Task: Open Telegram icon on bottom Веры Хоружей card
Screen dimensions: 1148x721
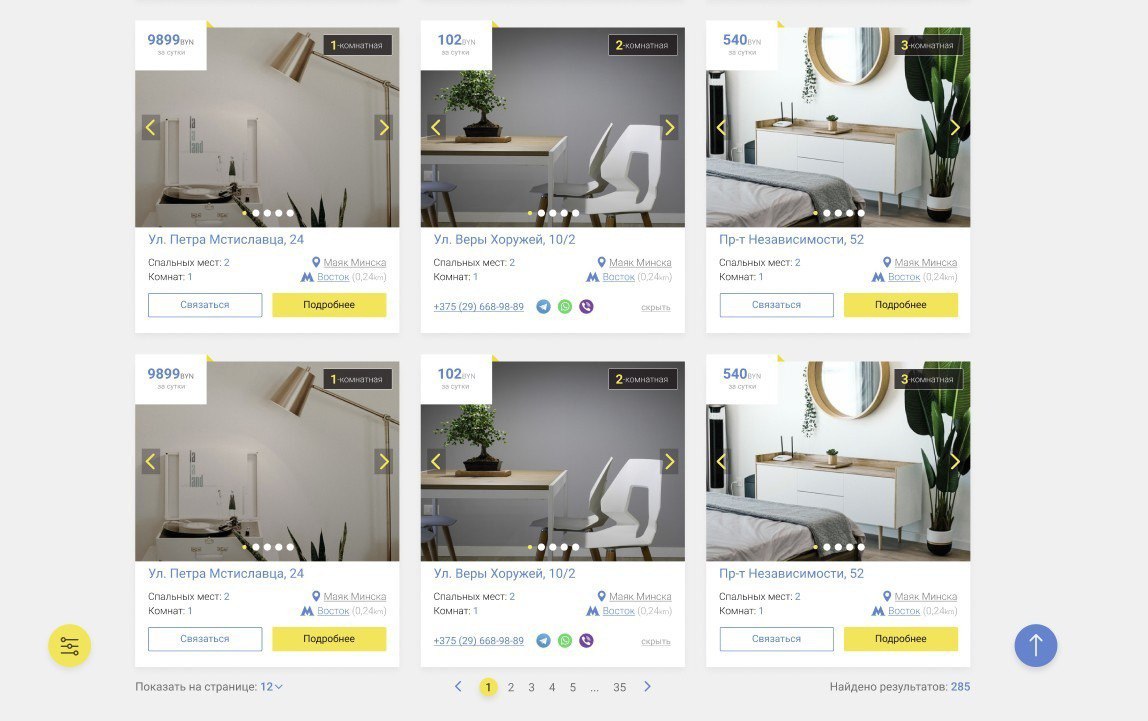Action: (543, 640)
